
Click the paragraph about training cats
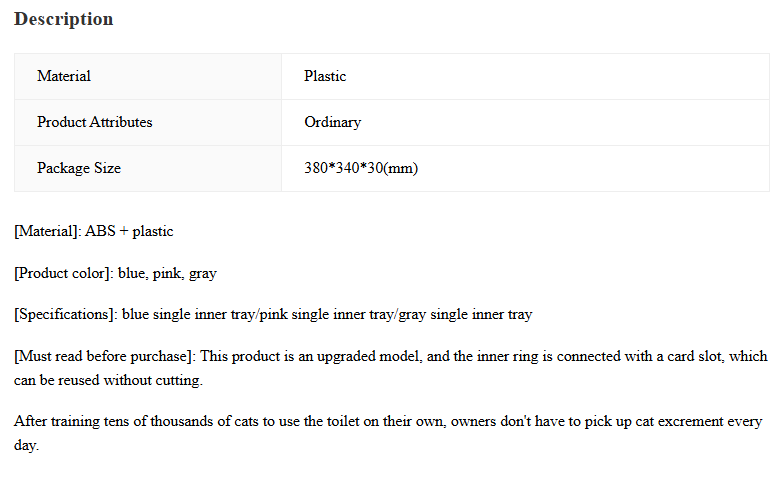click(388, 433)
